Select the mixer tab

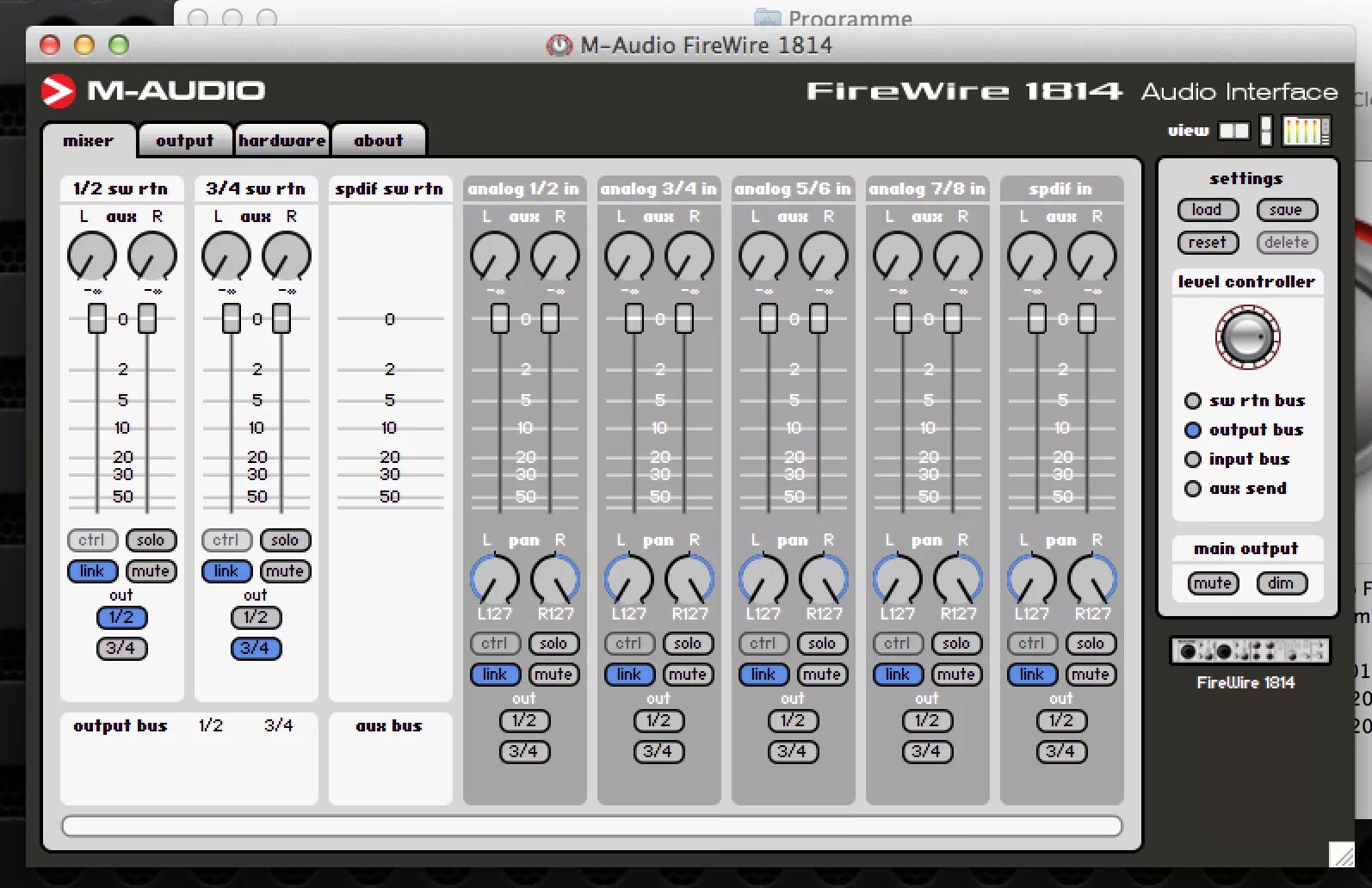tap(89, 140)
